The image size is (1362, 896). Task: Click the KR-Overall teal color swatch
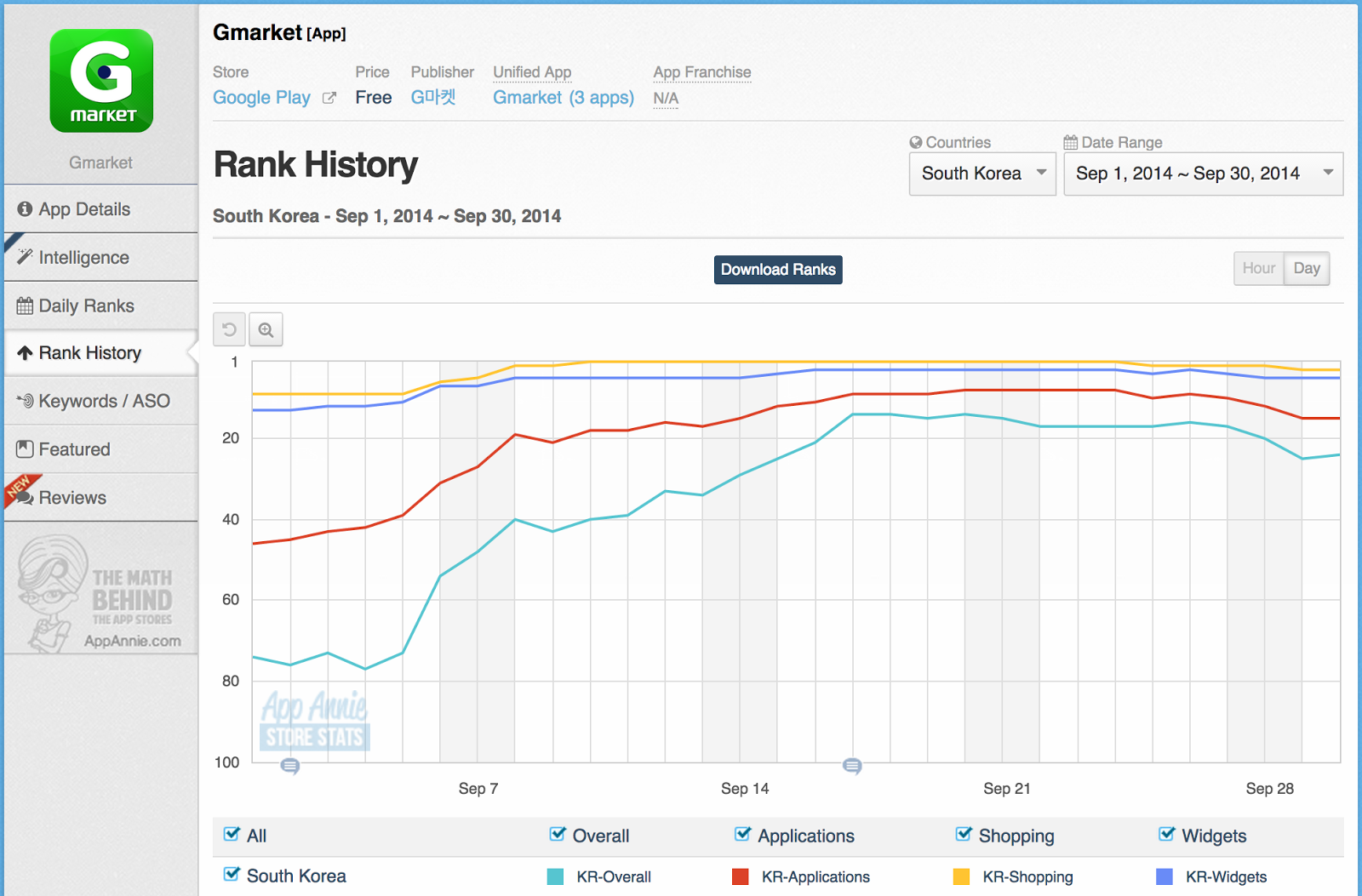tap(555, 876)
